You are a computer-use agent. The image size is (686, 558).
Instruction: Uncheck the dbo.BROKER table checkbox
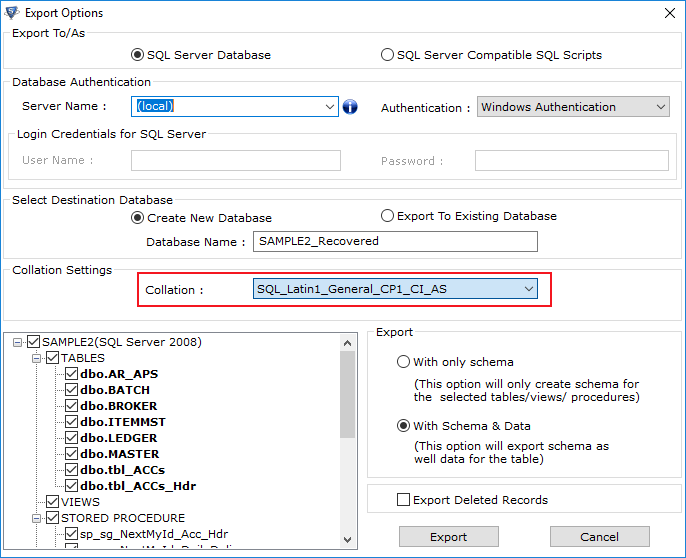[71, 406]
